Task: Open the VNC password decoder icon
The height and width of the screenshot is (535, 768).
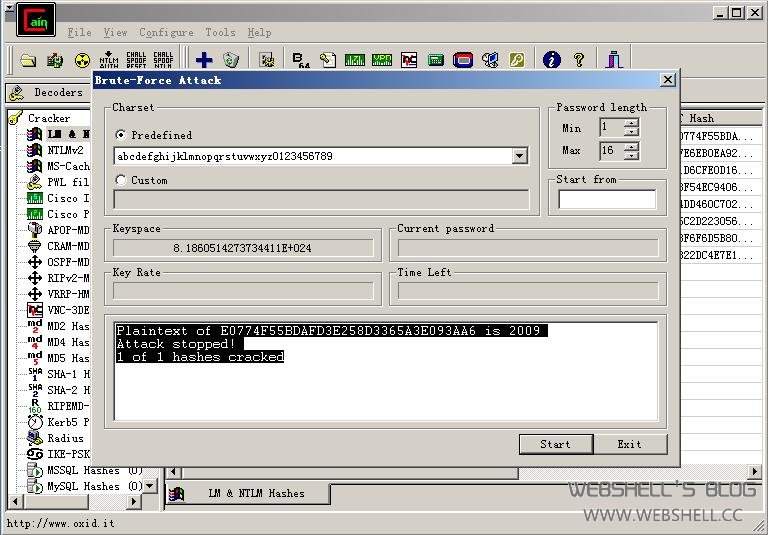Action: pos(409,60)
